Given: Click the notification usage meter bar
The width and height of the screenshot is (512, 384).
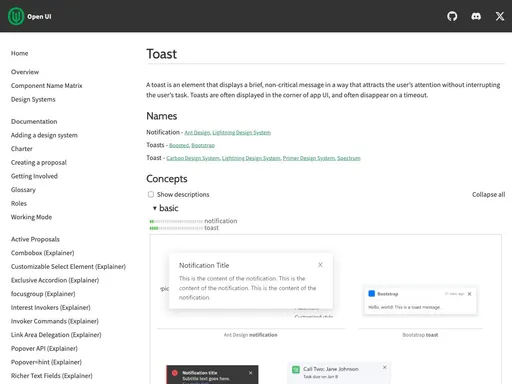Looking at the screenshot, I should pos(176,221).
